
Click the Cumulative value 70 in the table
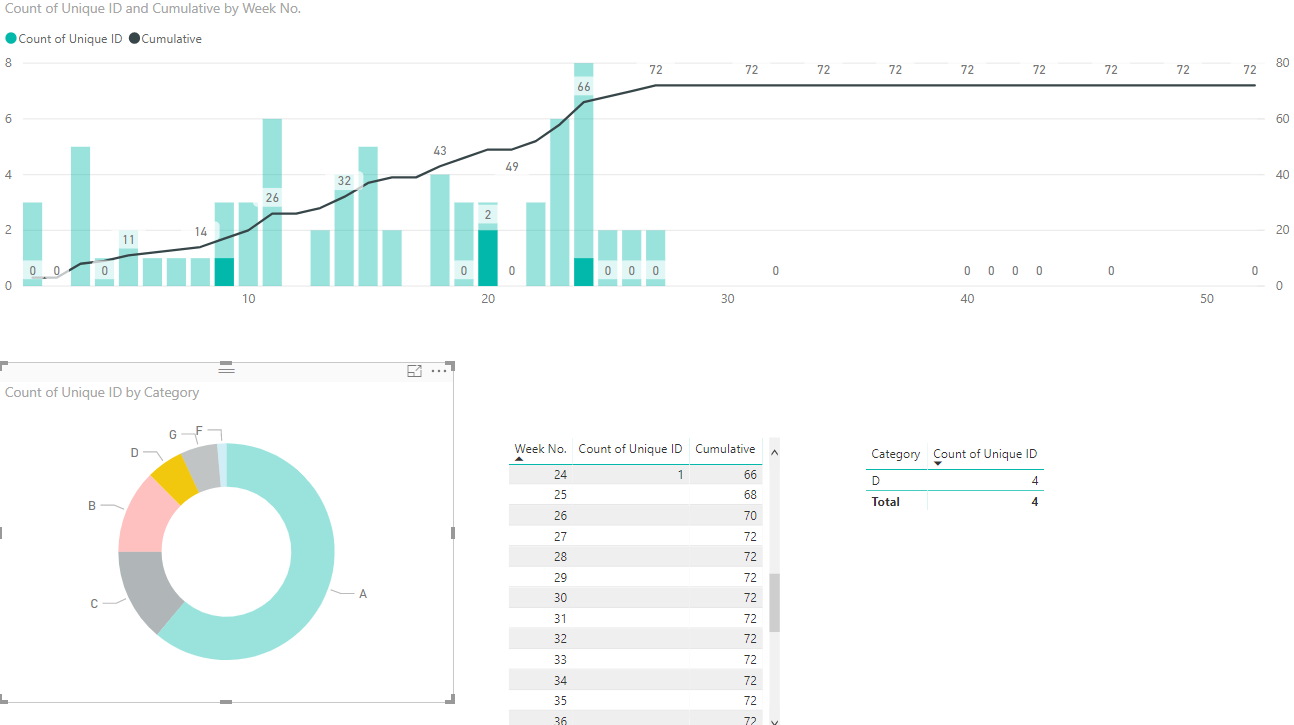pos(750,516)
